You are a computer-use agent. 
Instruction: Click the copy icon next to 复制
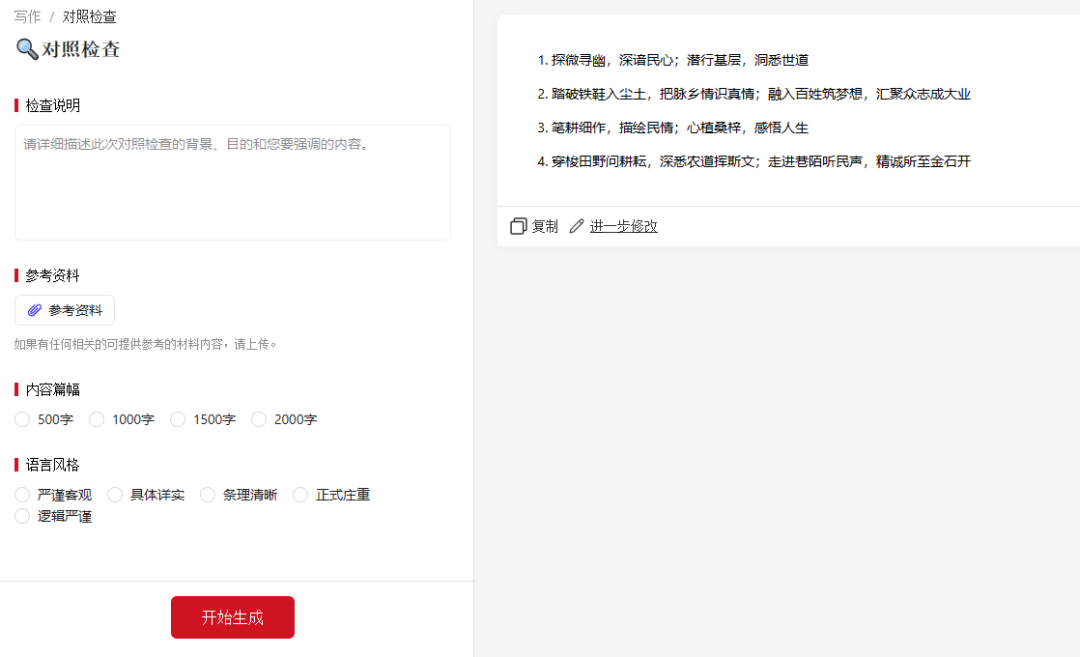pos(517,226)
